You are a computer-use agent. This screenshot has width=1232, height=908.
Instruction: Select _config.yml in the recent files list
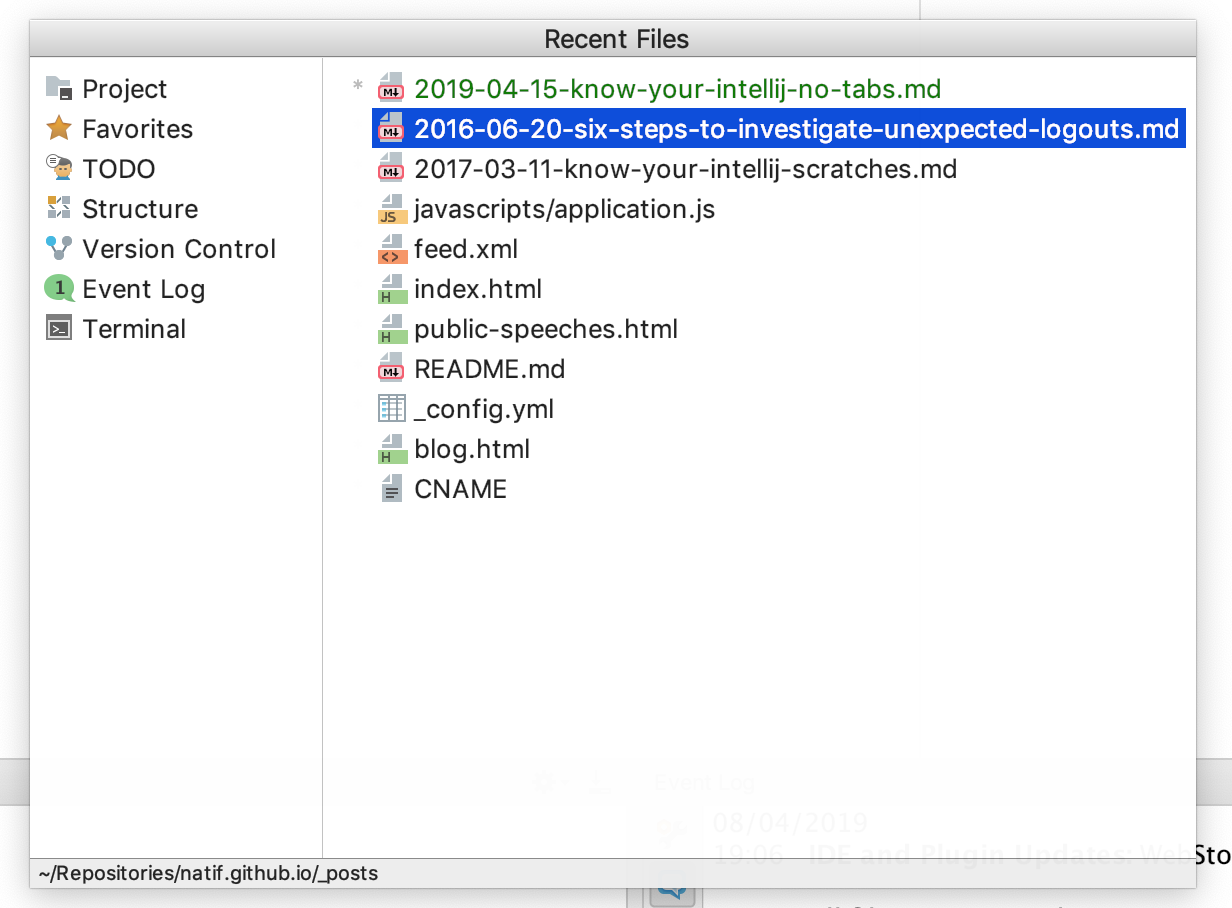pyautogui.click(x=484, y=409)
